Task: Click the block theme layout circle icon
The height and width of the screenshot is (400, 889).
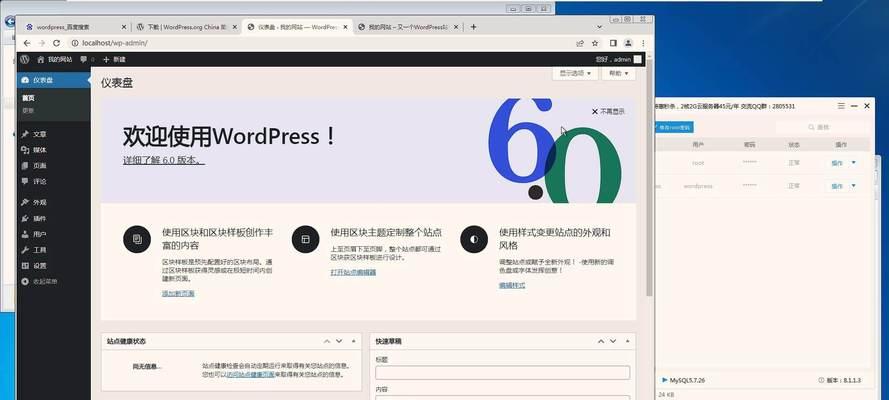Action: coord(306,239)
